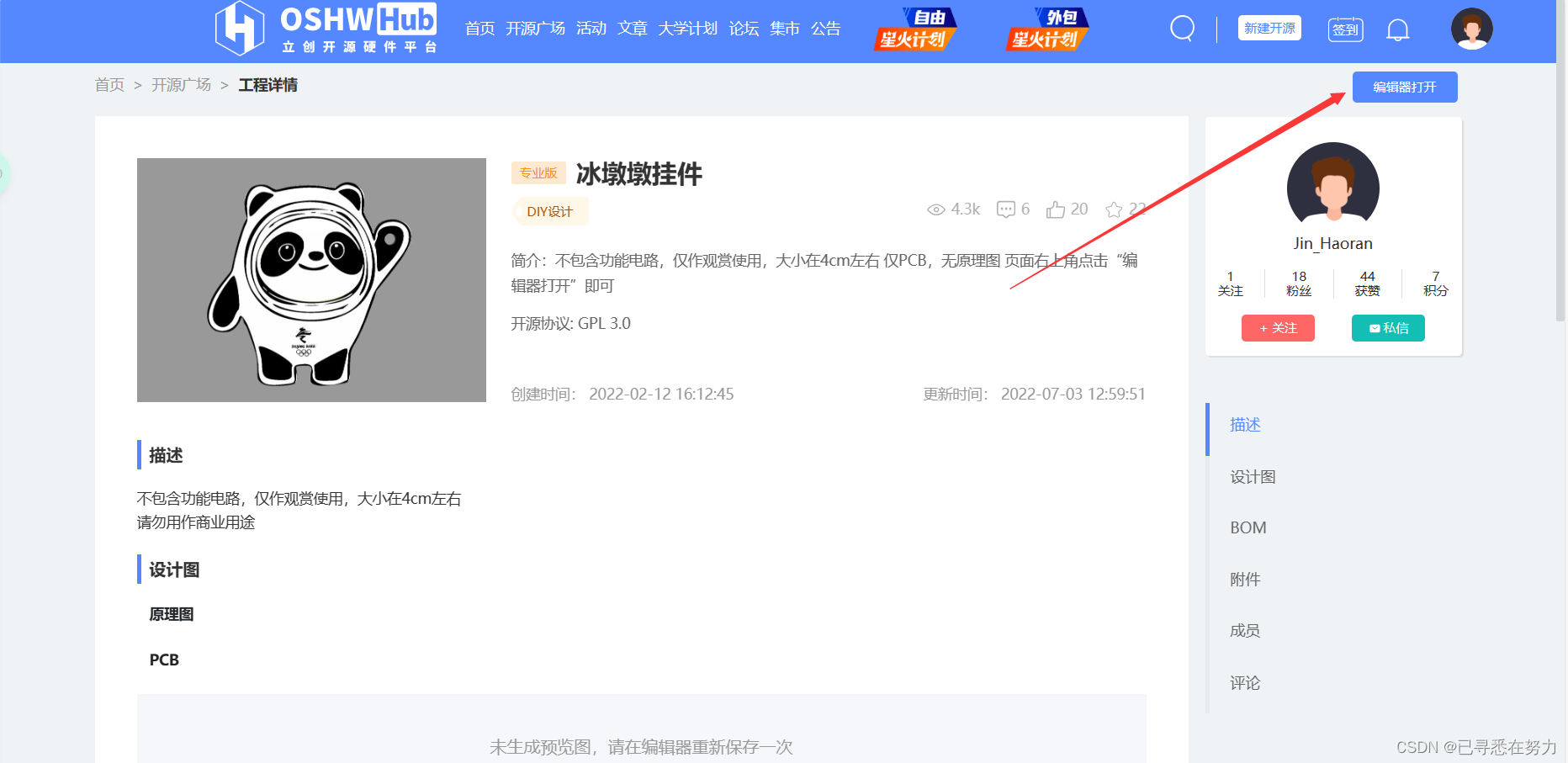
Task: Click the 开源广场 breadcrumb link
Action: (181, 85)
